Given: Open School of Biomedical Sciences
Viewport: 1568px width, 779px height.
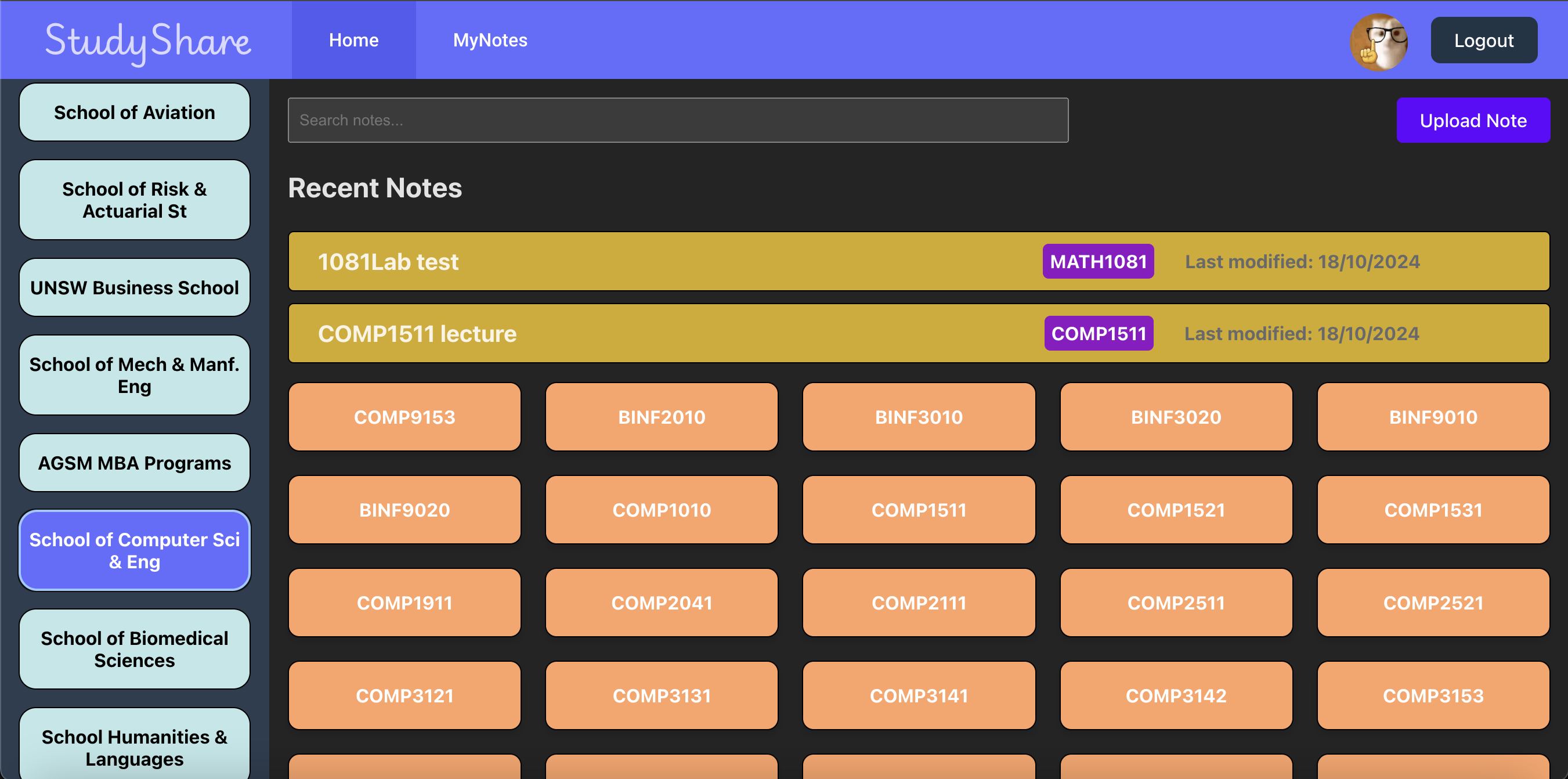Looking at the screenshot, I should [x=135, y=650].
